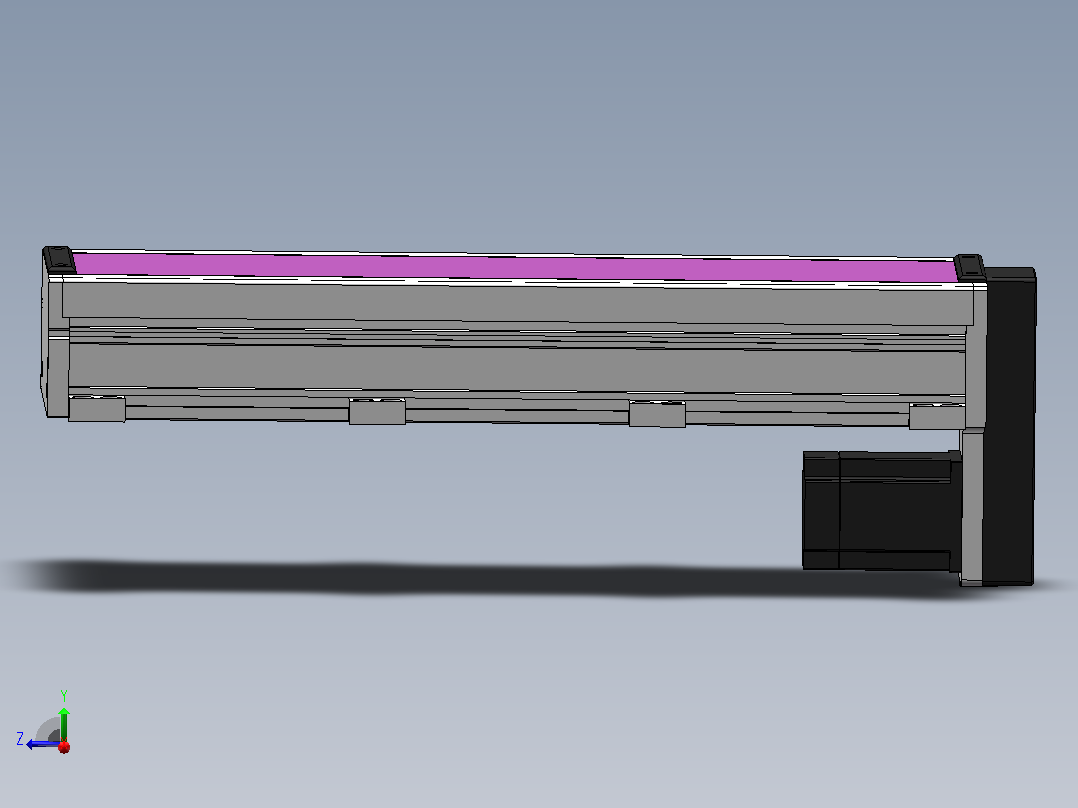The image size is (1078, 808).
Task: Select the leftmost gray mounting foot block
Action: [97, 408]
